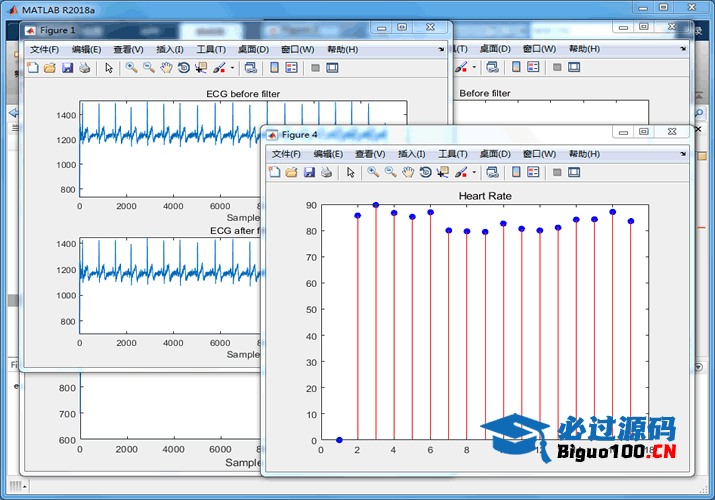Open 窗口(W) menu in Figure 4
This screenshot has height=500, width=715.
click(x=539, y=154)
